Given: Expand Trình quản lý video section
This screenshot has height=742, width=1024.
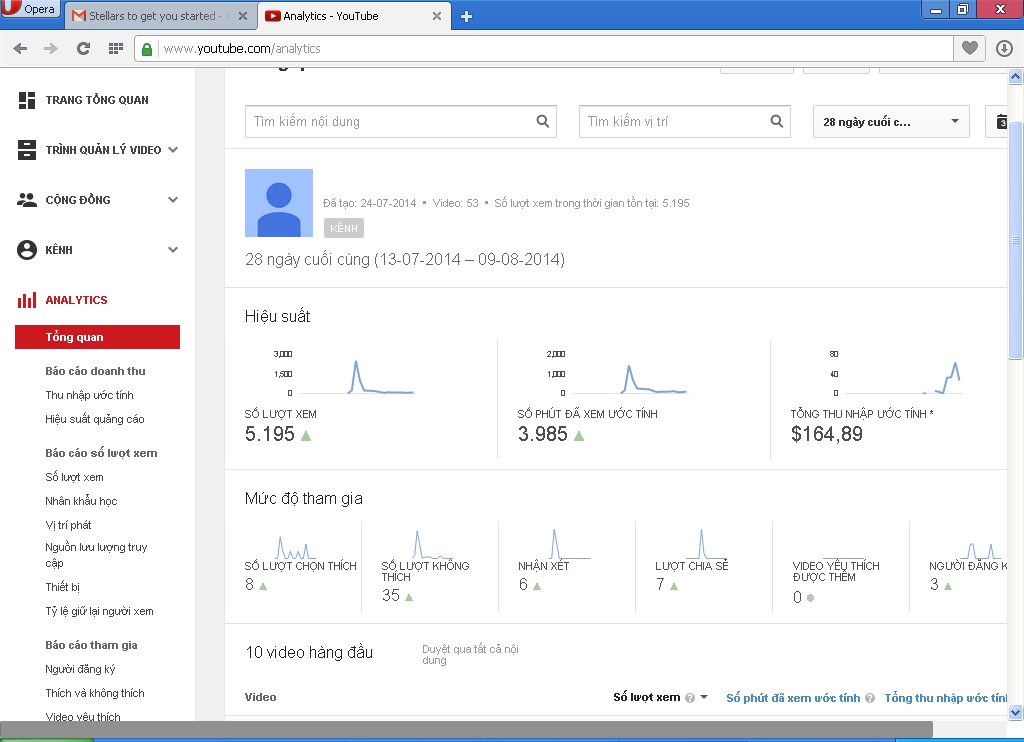Looking at the screenshot, I should (x=172, y=150).
